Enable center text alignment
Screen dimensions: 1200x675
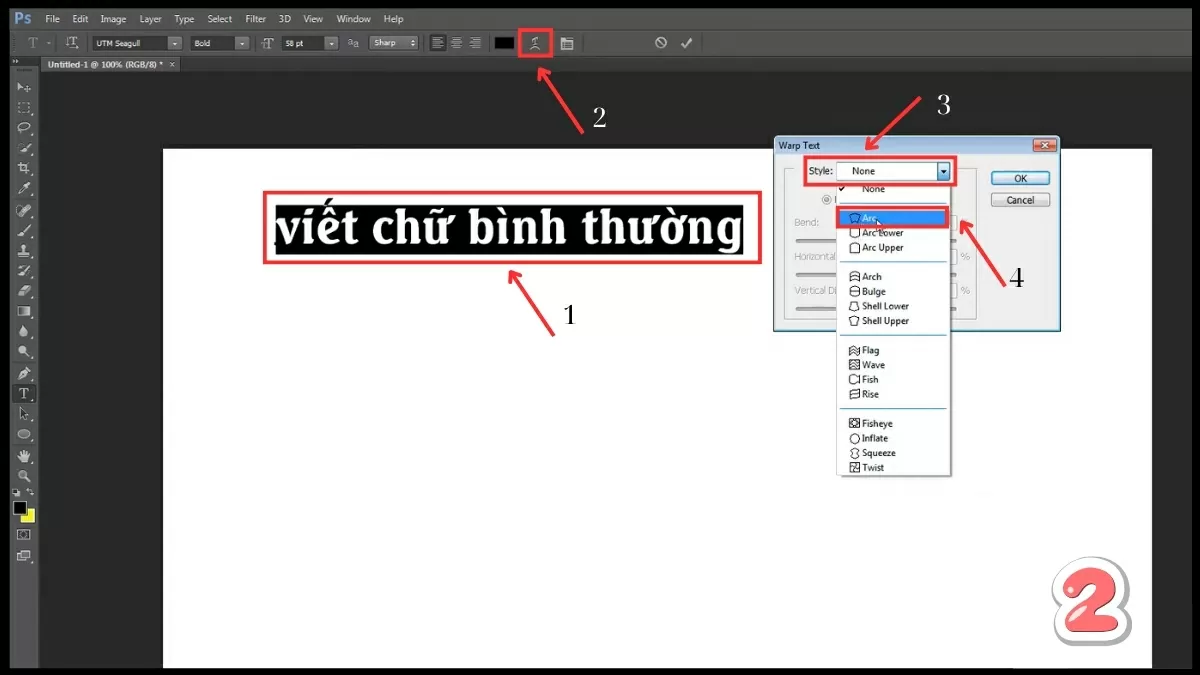[457, 42]
